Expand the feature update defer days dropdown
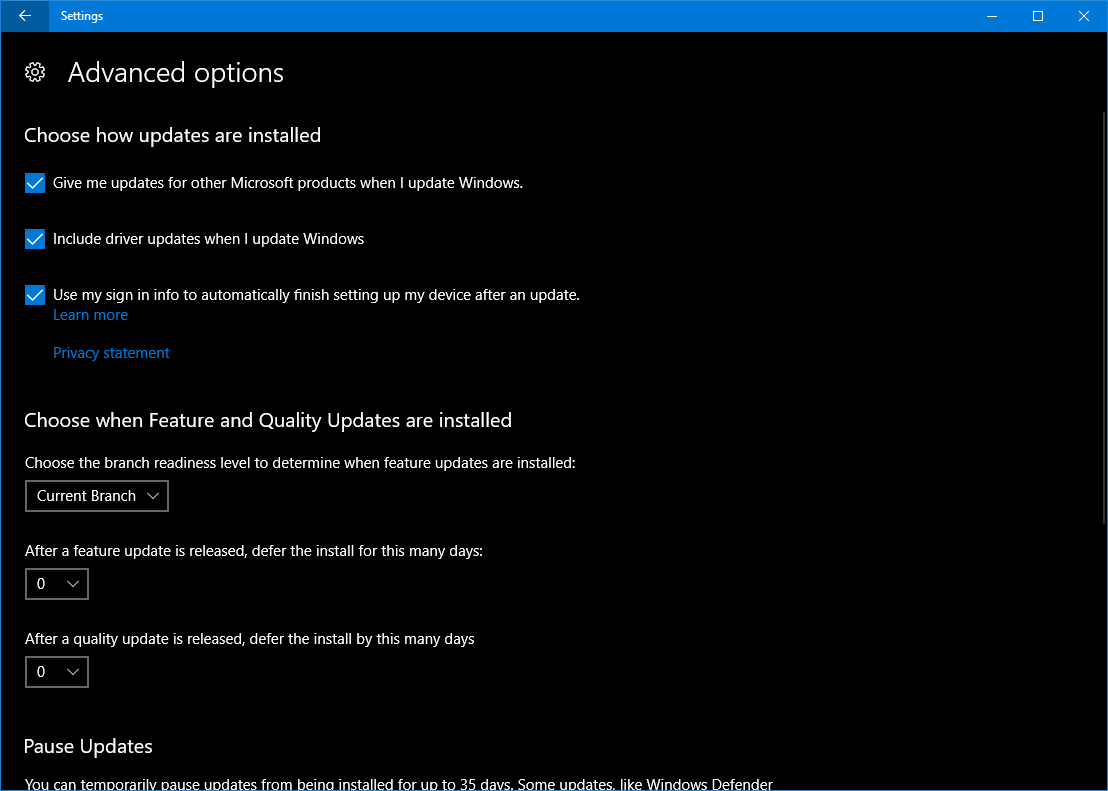The height and width of the screenshot is (791, 1108). tap(57, 584)
